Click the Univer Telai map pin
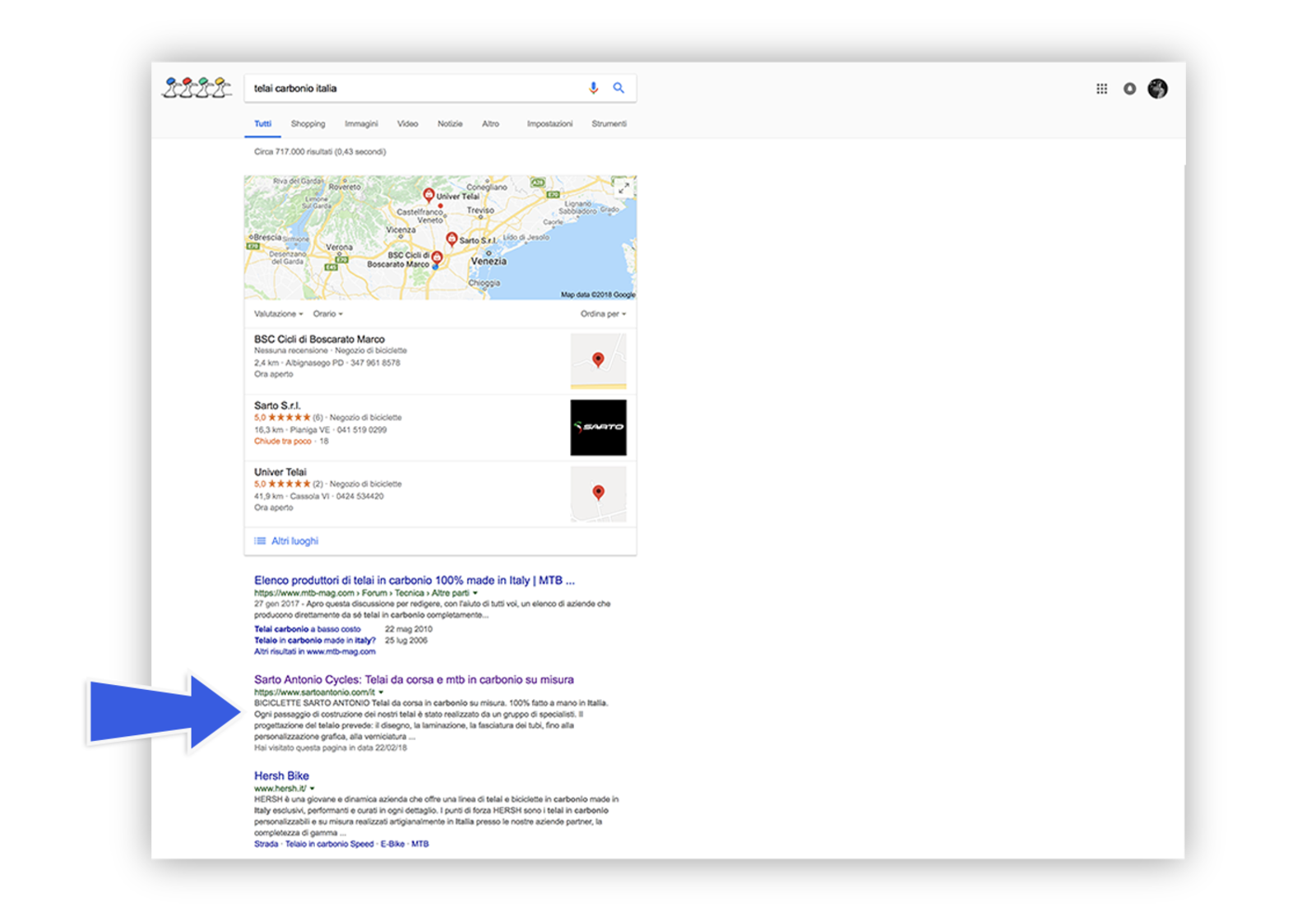Screen dimensions: 1316x921 click(429, 195)
